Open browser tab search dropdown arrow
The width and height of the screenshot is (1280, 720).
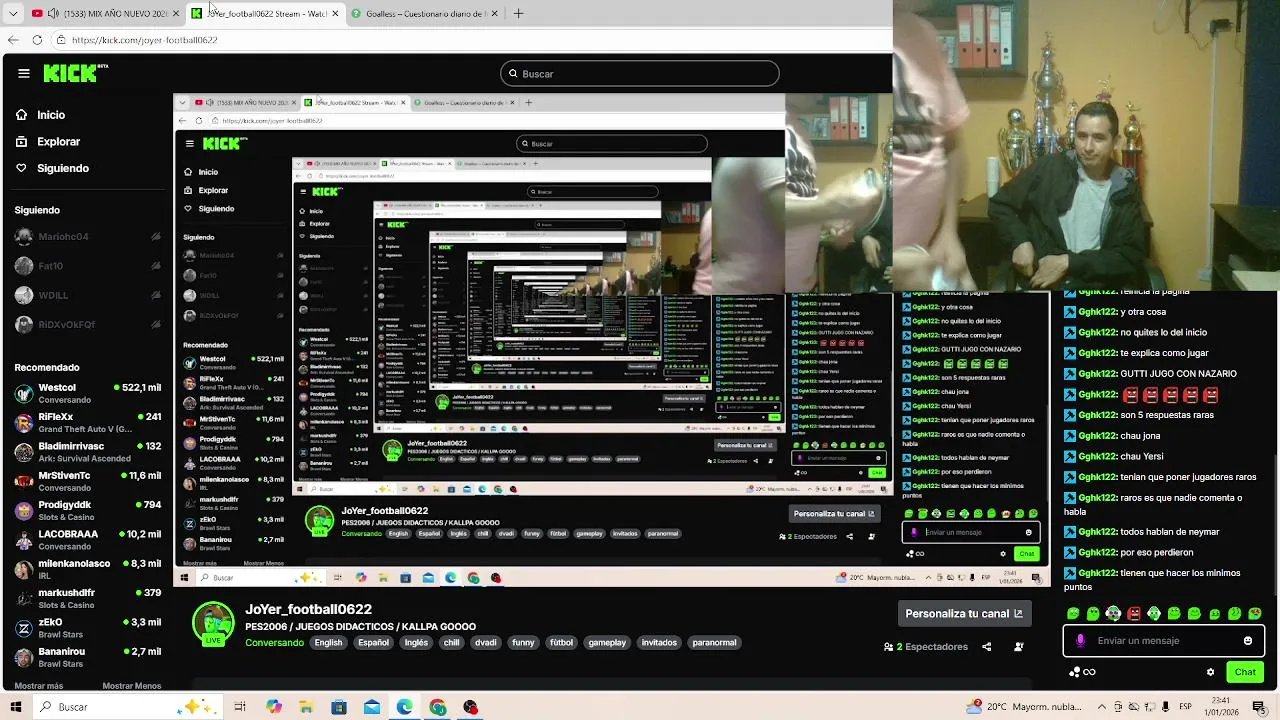coord(13,13)
